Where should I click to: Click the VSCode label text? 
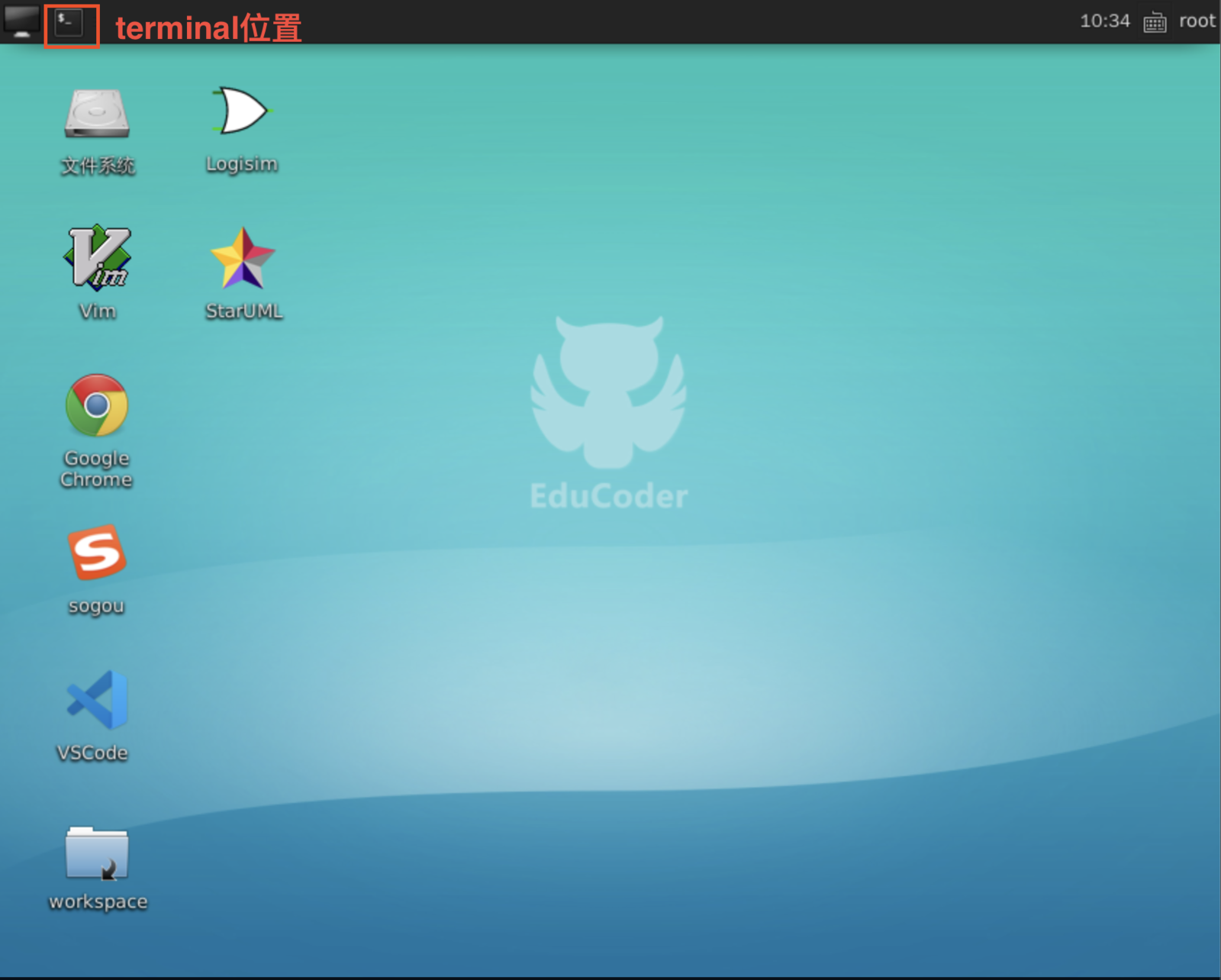click(92, 753)
